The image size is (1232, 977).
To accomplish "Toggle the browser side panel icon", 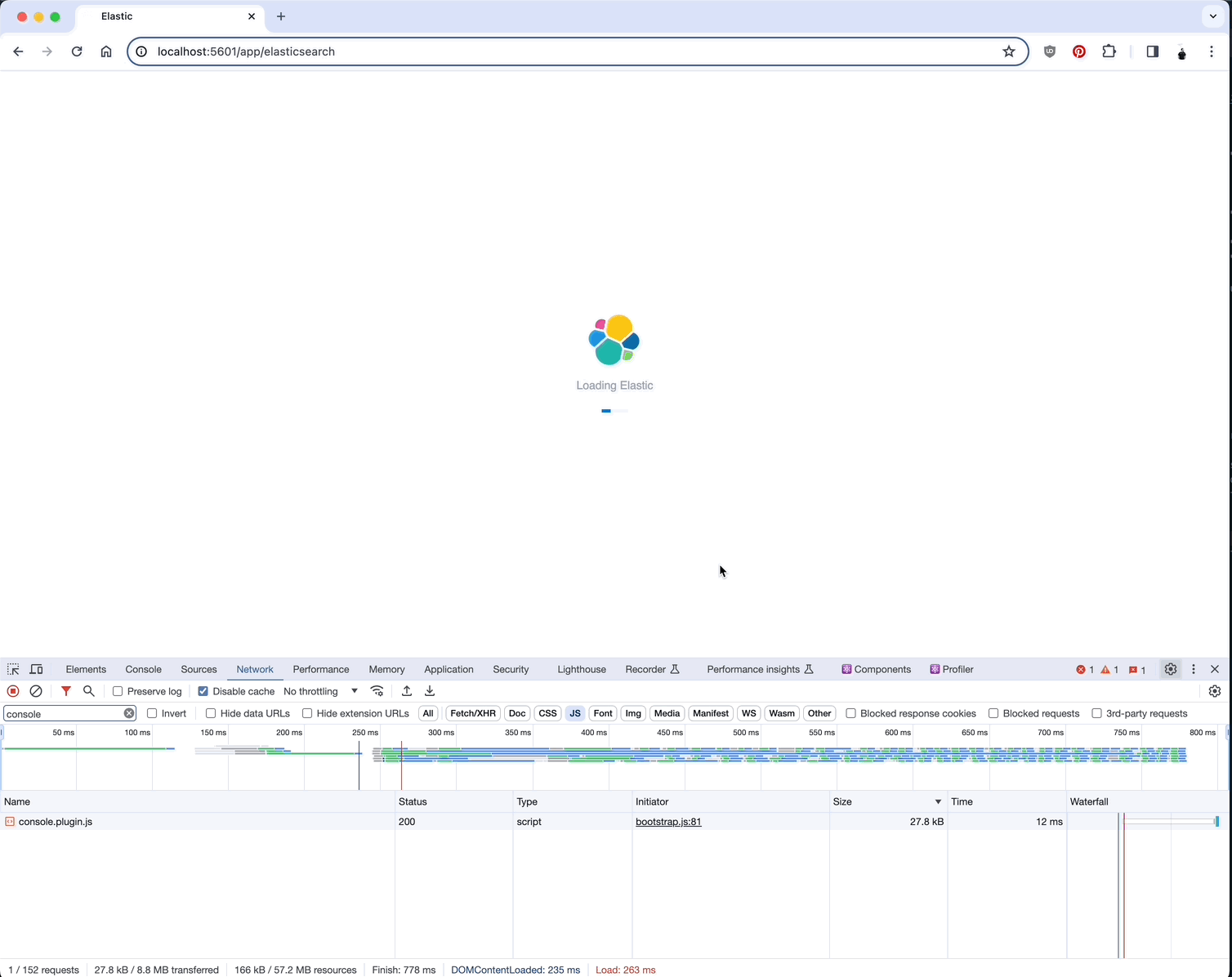I will [x=1153, y=51].
